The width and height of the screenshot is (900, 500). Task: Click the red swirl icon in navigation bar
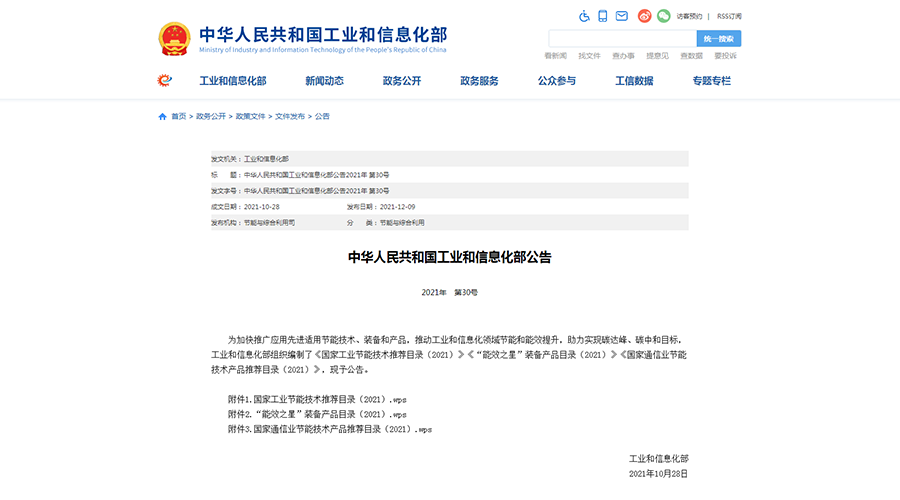[164, 81]
